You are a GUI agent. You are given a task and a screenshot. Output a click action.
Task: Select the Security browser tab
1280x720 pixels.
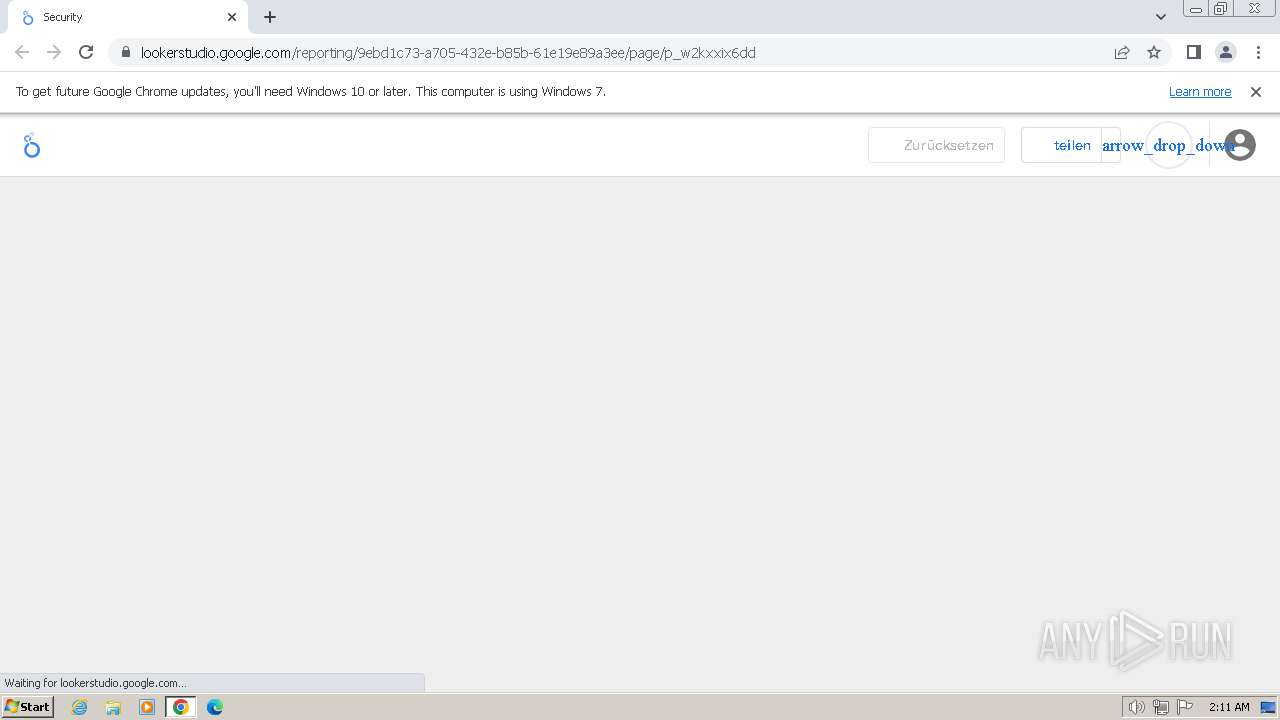coord(128,17)
